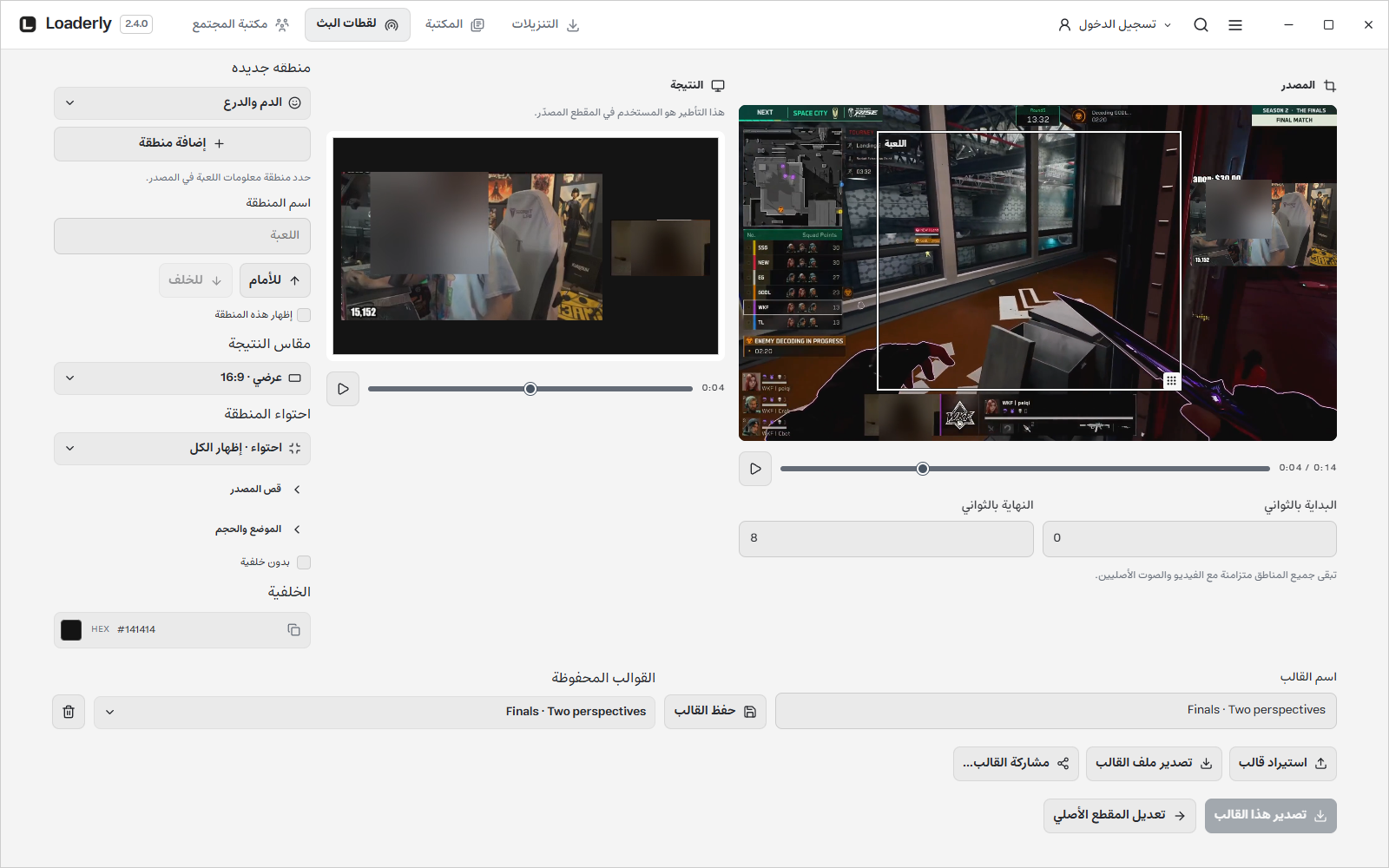Open the 'احتواء · إظهار الكل' fit dropdown
Viewport: 1389px width, 868px height.
(x=182, y=449)
